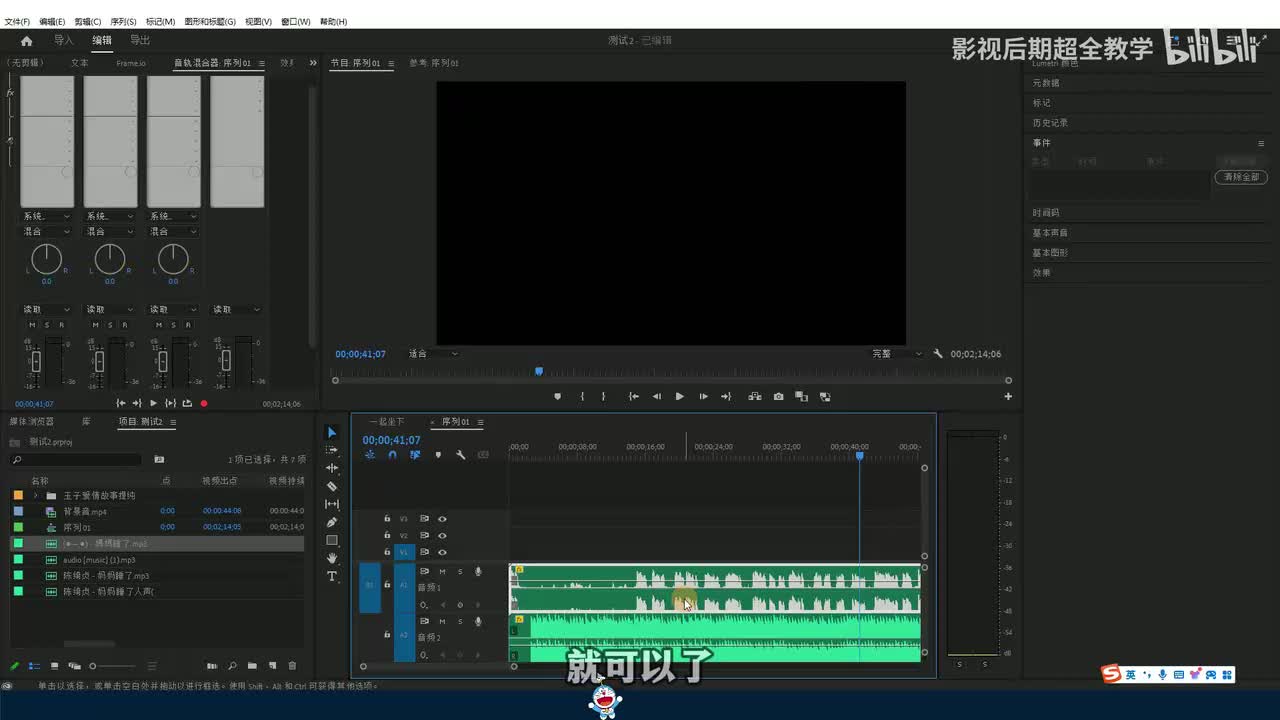This screenshot has width=1280, height=720.
Task: Select the Hand tool
Action: coord(332,558)
